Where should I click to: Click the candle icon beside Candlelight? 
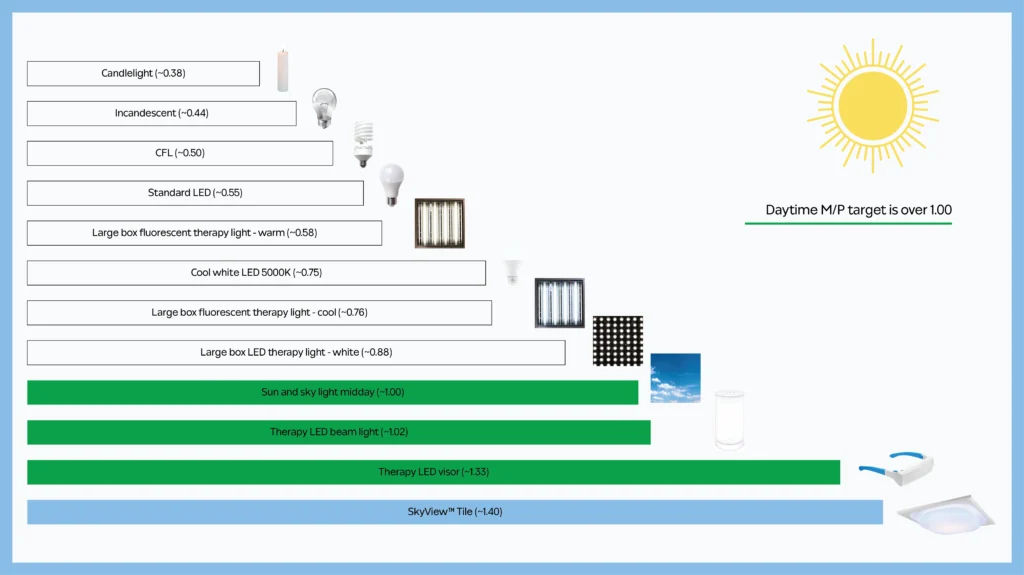(283, 71)
